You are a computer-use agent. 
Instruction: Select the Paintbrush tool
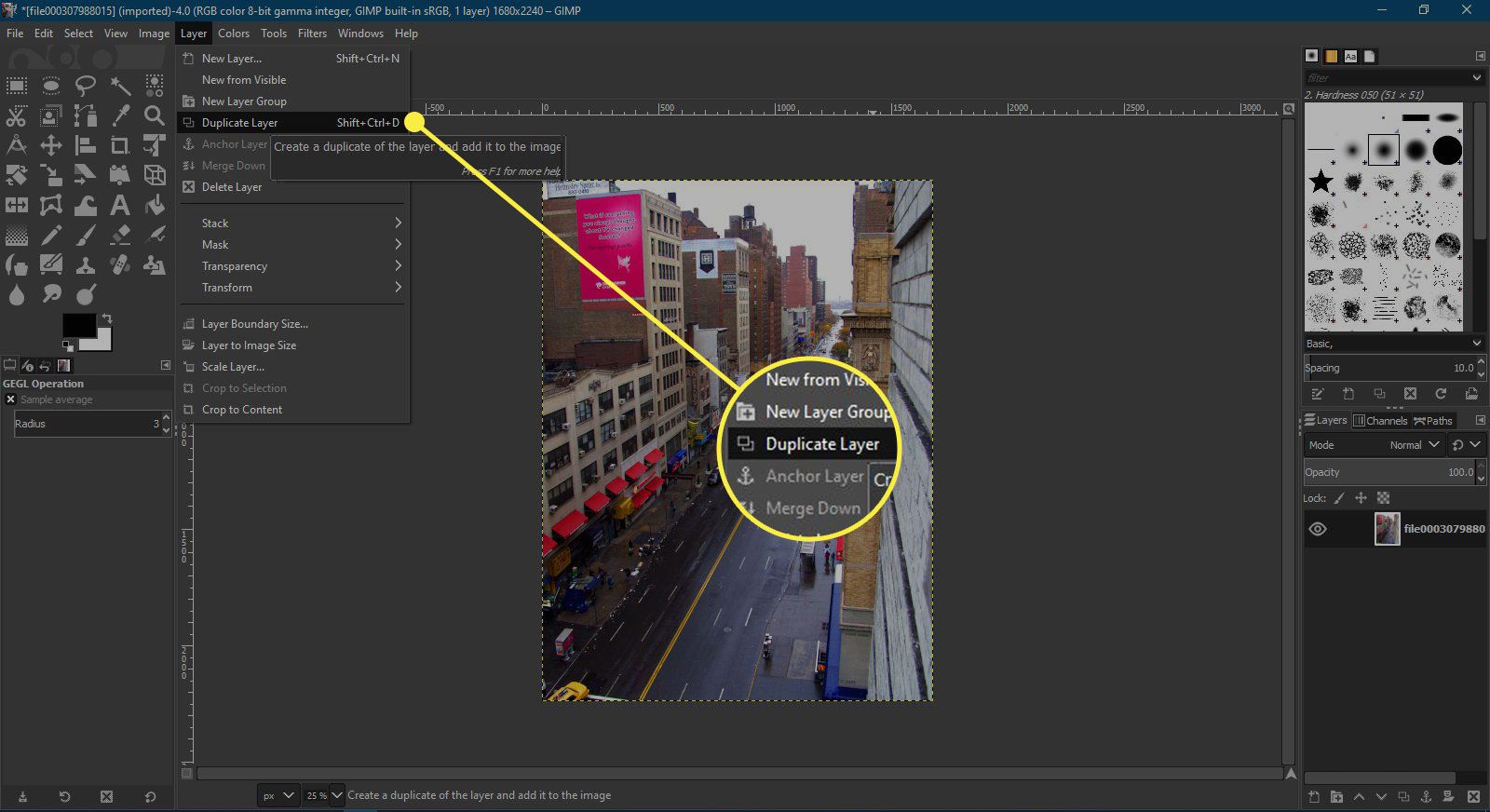86,235
